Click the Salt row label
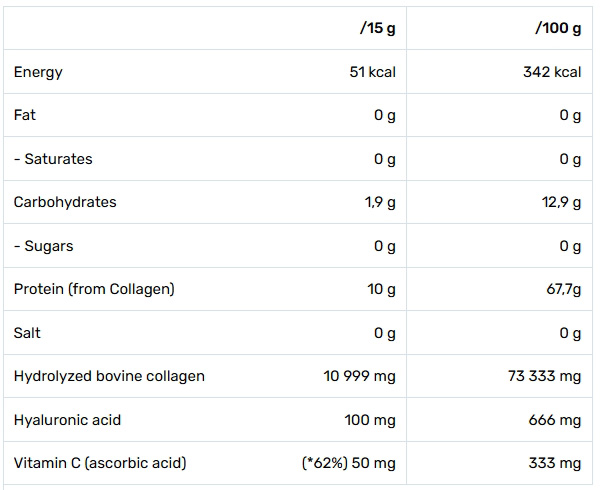The image size is (600, 490). tap(27, 333)
